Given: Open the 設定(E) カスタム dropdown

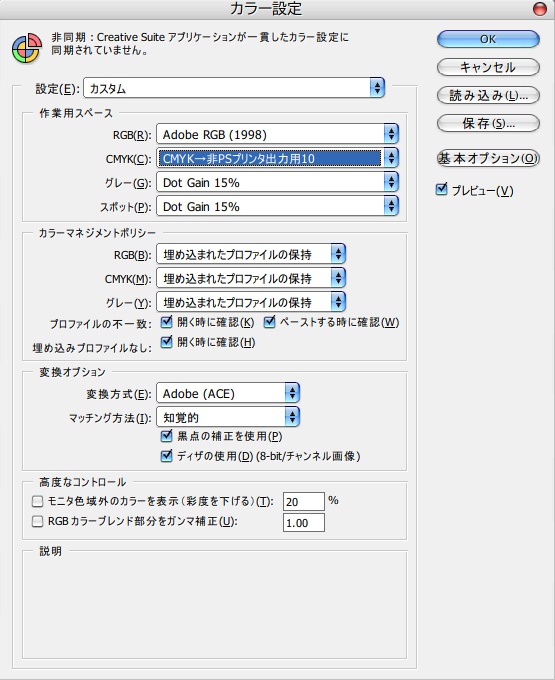Looking at the screenshot, I should 234,88.
